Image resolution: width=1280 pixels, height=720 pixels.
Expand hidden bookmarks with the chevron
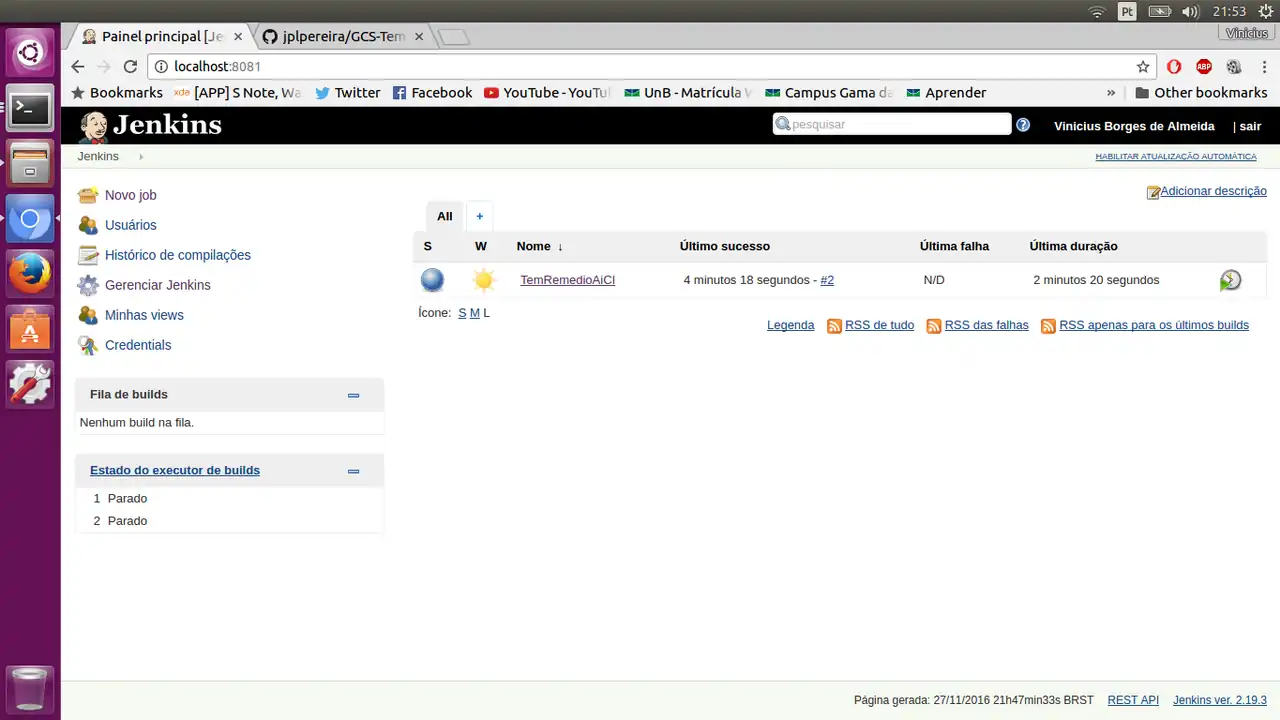point(1111,93)
